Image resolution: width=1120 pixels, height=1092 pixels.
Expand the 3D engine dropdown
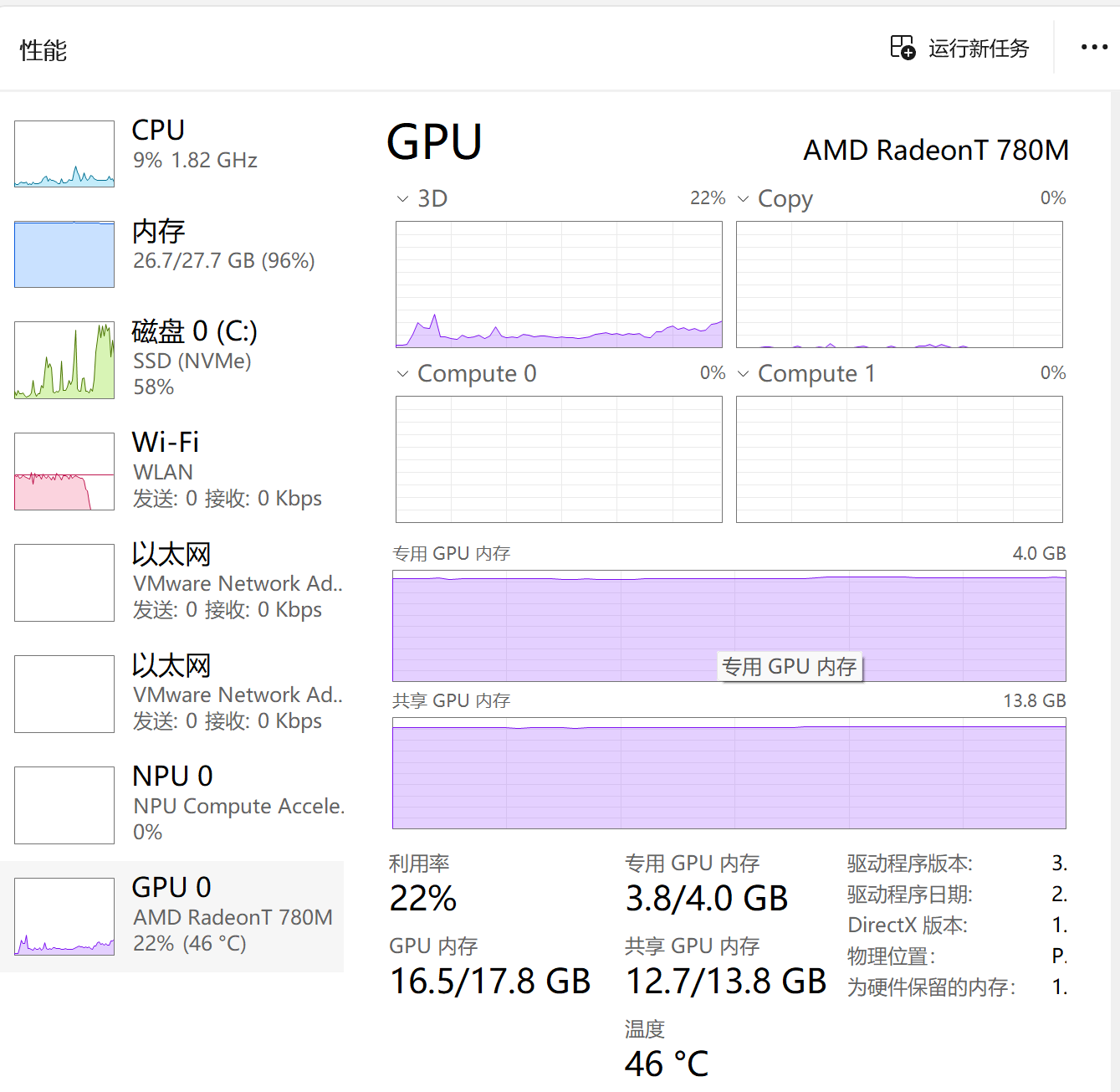click(x=403, y=198)
